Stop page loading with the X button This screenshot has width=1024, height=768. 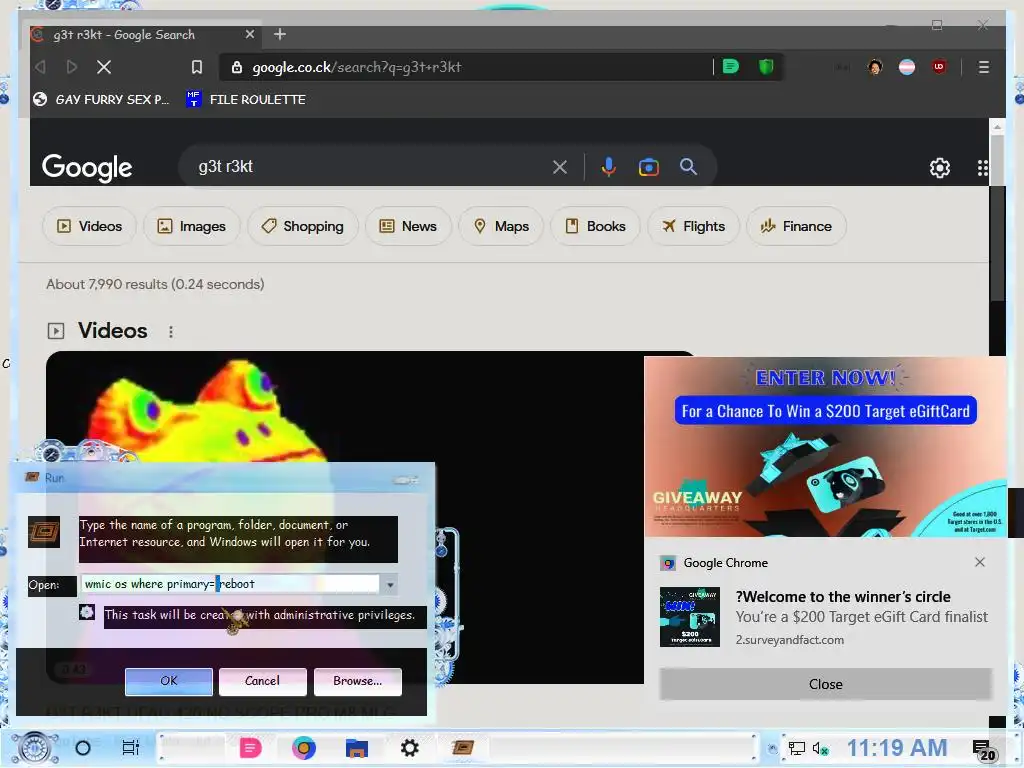(104, 67)
